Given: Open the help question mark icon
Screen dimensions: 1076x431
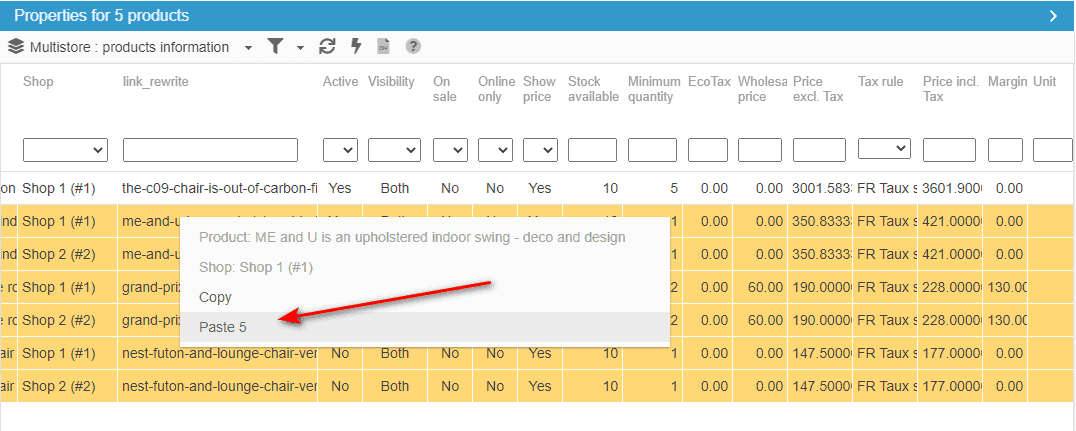Looking at the screenshot, I should pyautogui.click(x=412, y=47).
